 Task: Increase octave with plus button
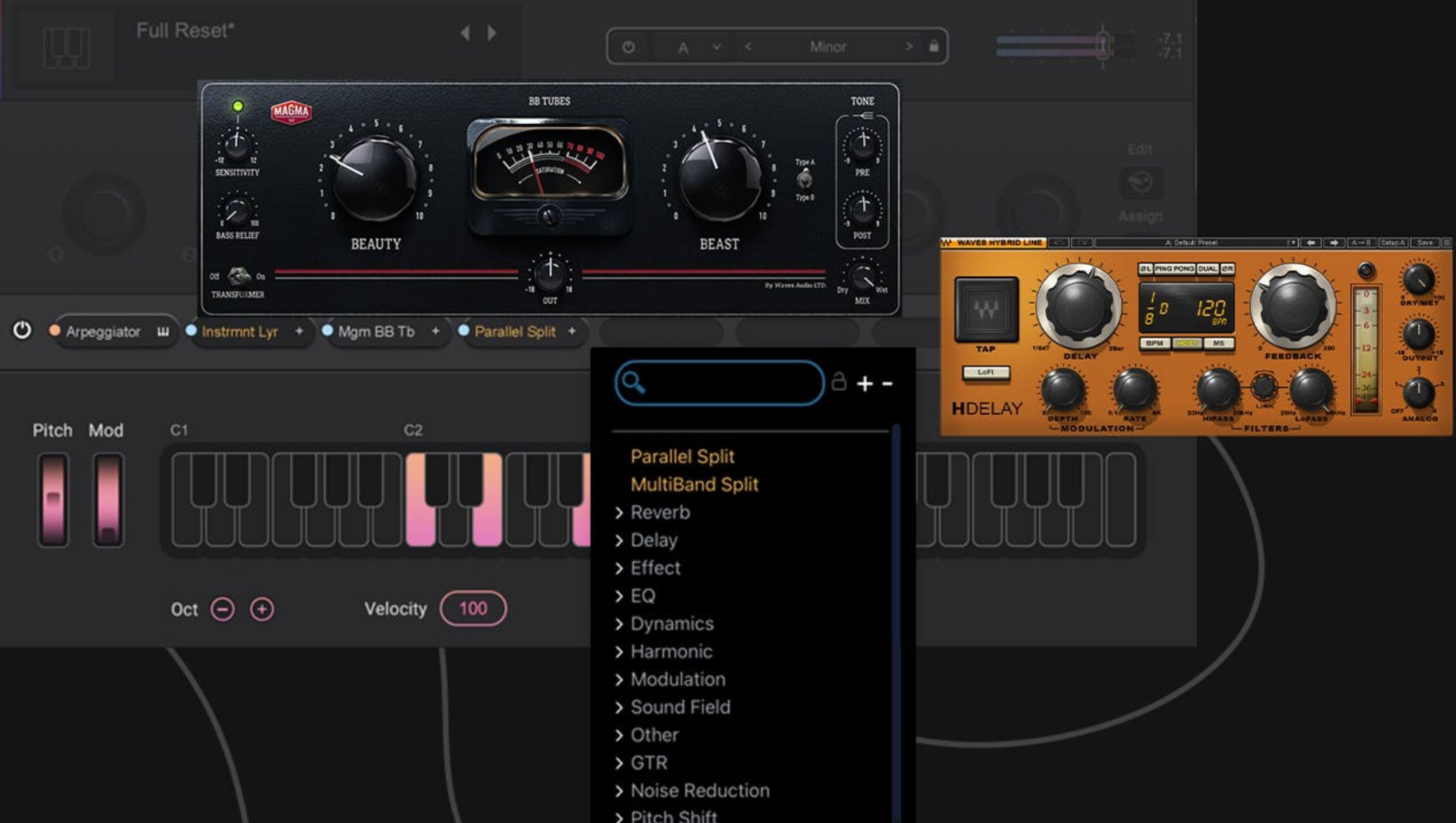pos(261,609)
